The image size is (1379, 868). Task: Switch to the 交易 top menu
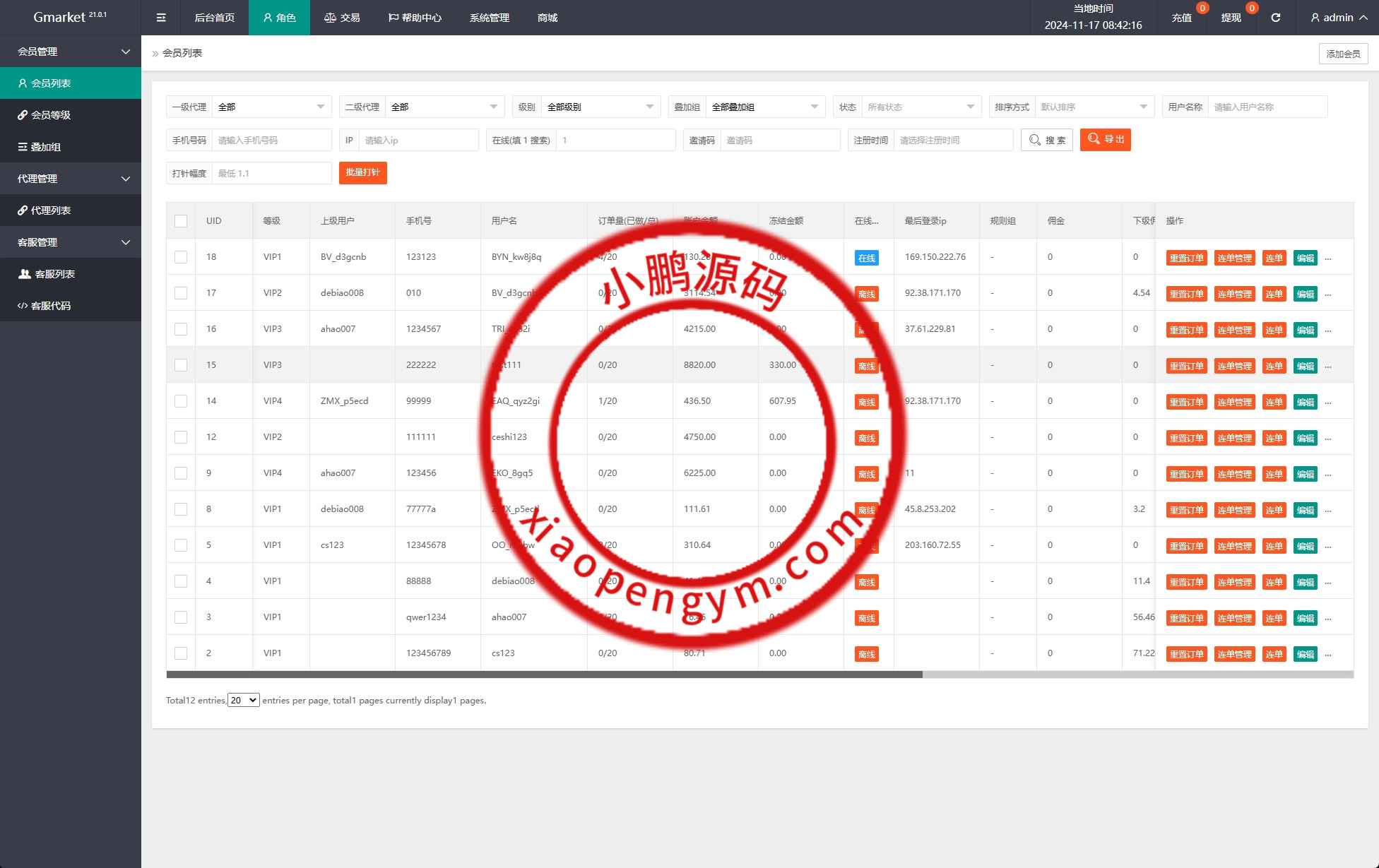[x=342, y=18]
